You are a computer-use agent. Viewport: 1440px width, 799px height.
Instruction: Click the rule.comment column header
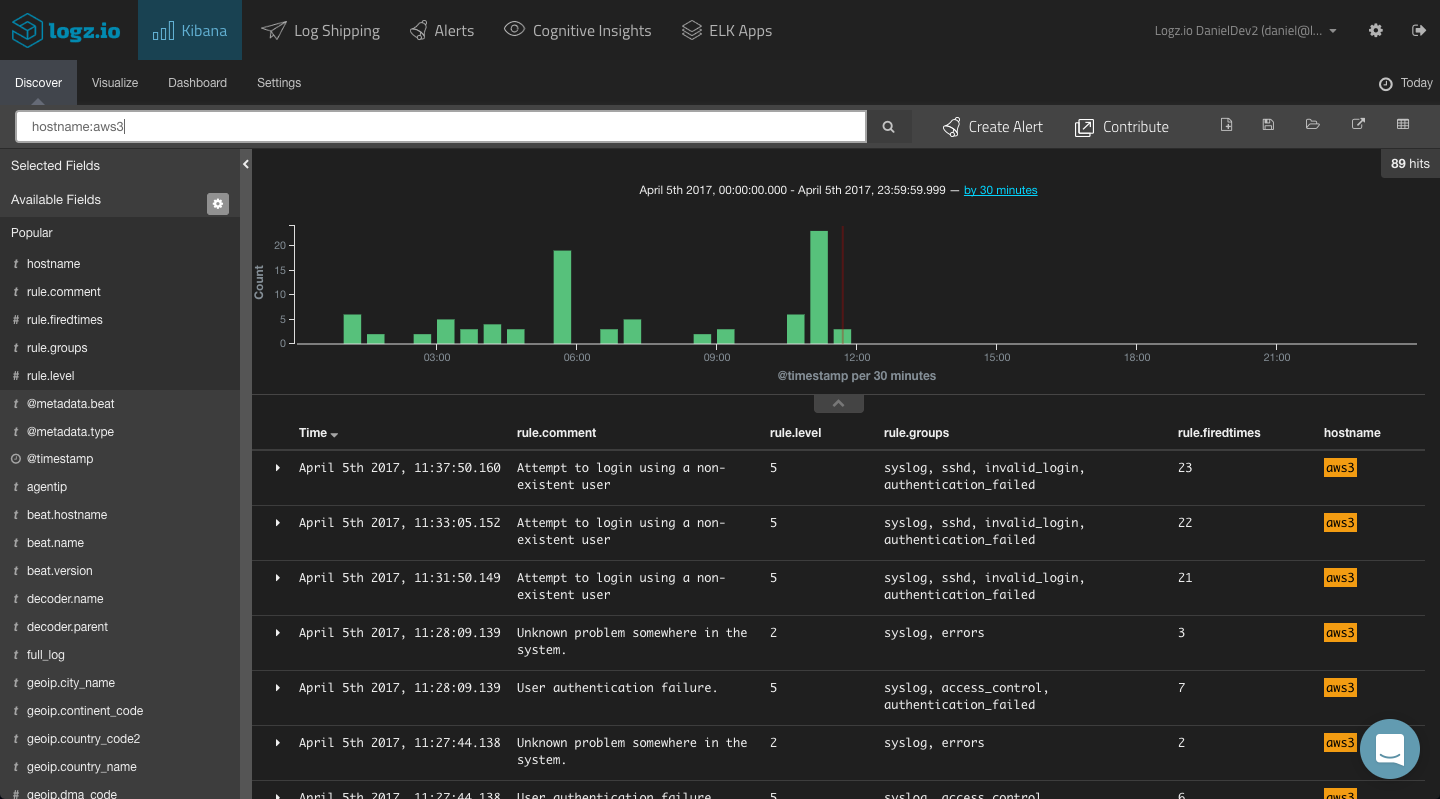[x=556, y=433]
